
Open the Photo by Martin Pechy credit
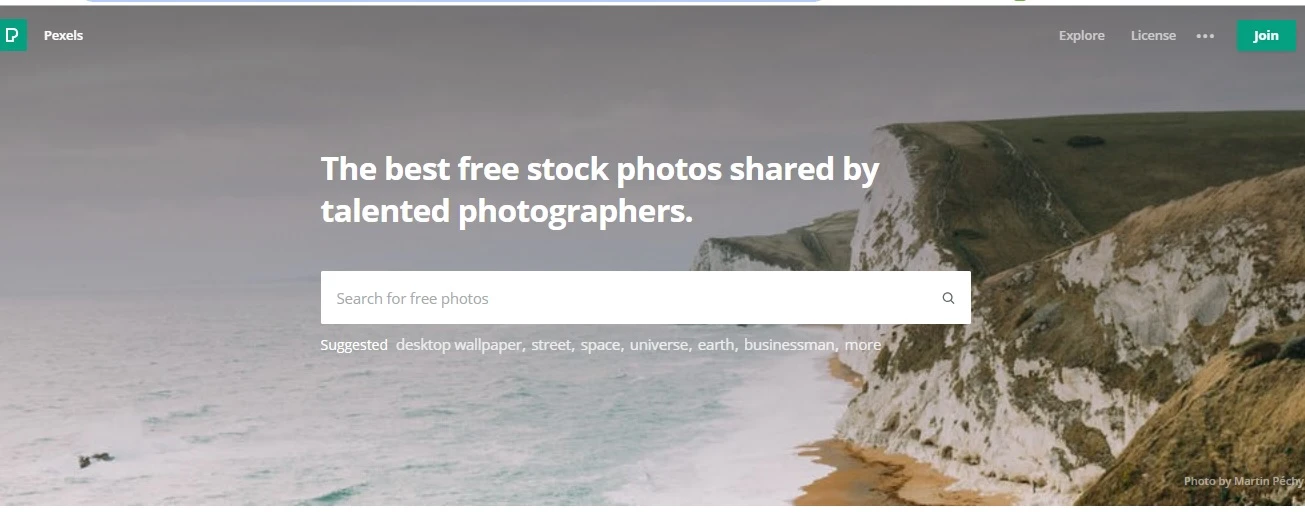pos(1243,481)
